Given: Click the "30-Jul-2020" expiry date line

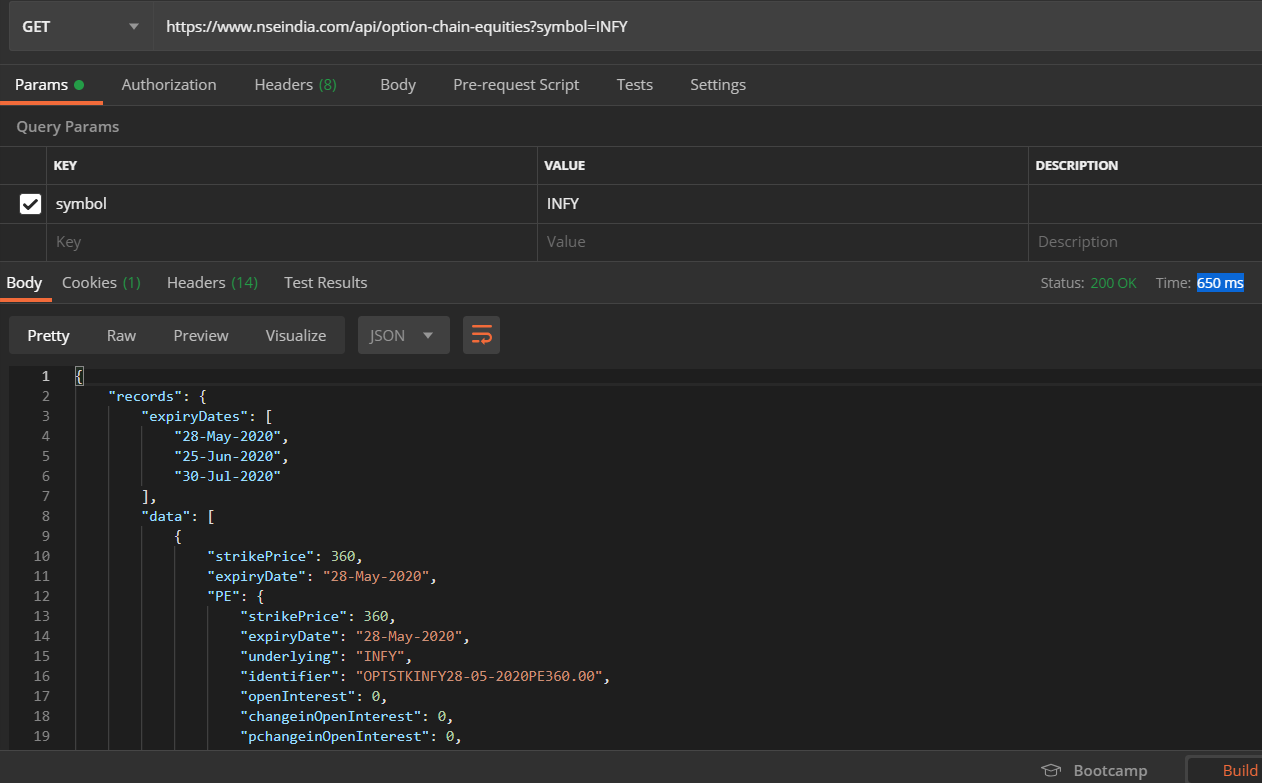Looking at the screenshot, I should point(227,476).
